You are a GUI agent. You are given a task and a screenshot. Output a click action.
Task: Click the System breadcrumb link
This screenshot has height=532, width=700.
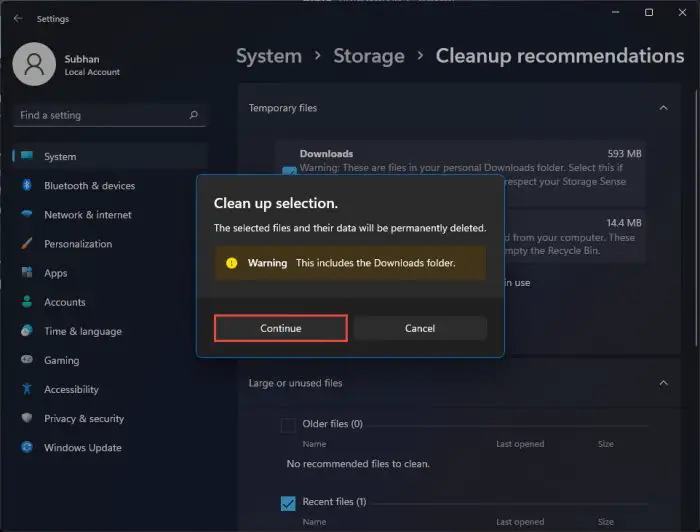pyautogui.click(x=269, y=56)
